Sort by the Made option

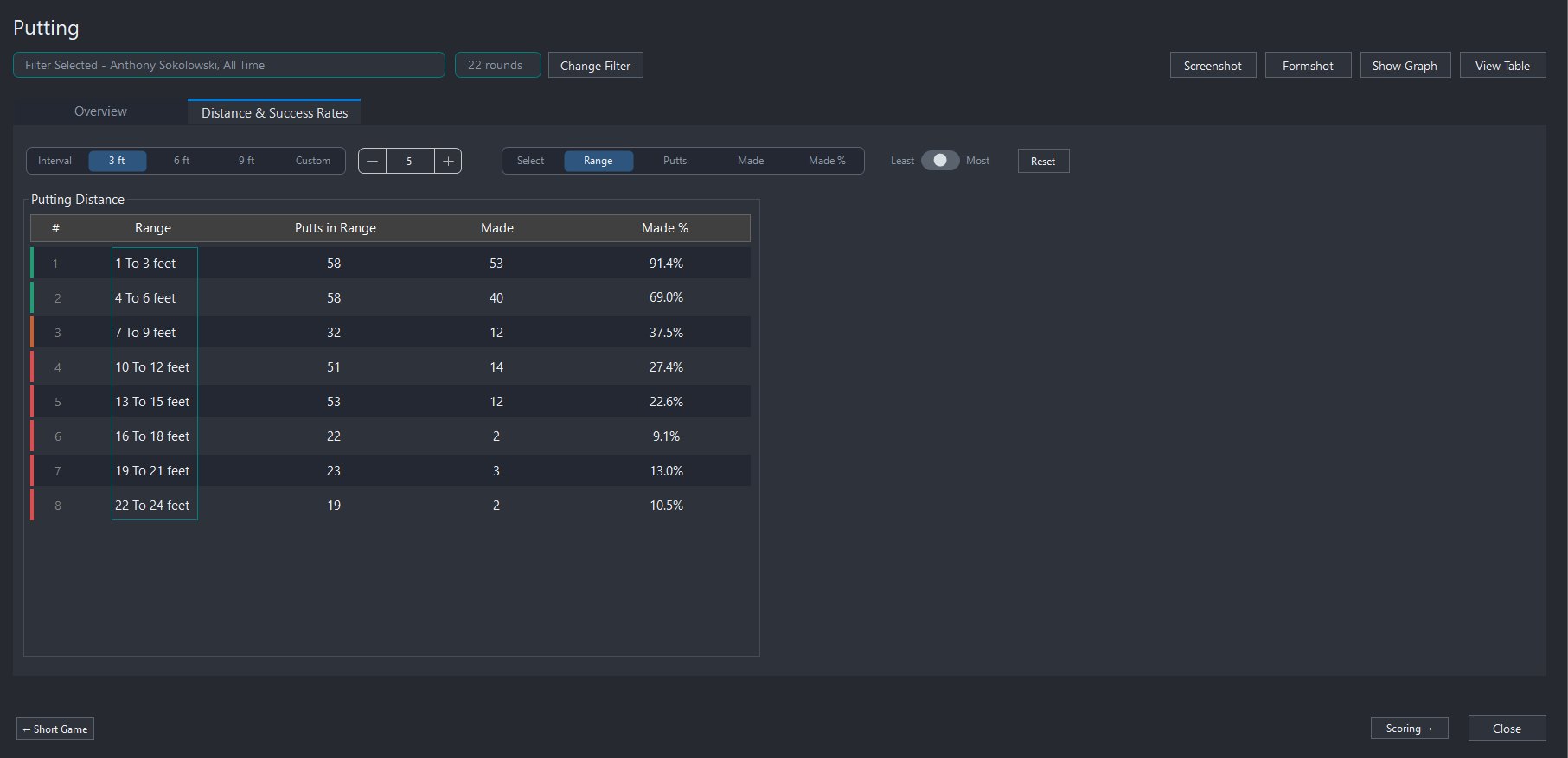(751, 161)
